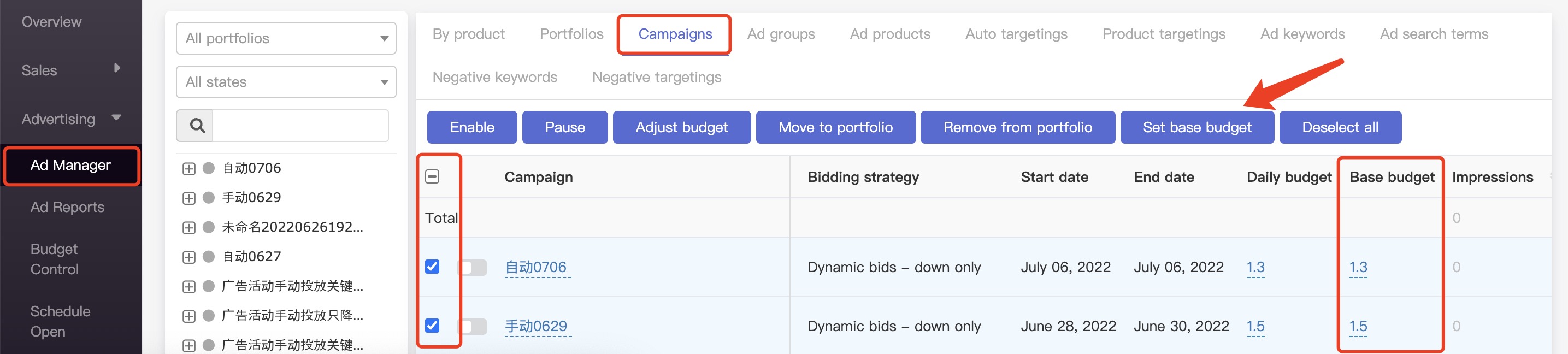The image size is (1568, 354).
Task: Toggle the select-all header checkbox
Action: 432,176
